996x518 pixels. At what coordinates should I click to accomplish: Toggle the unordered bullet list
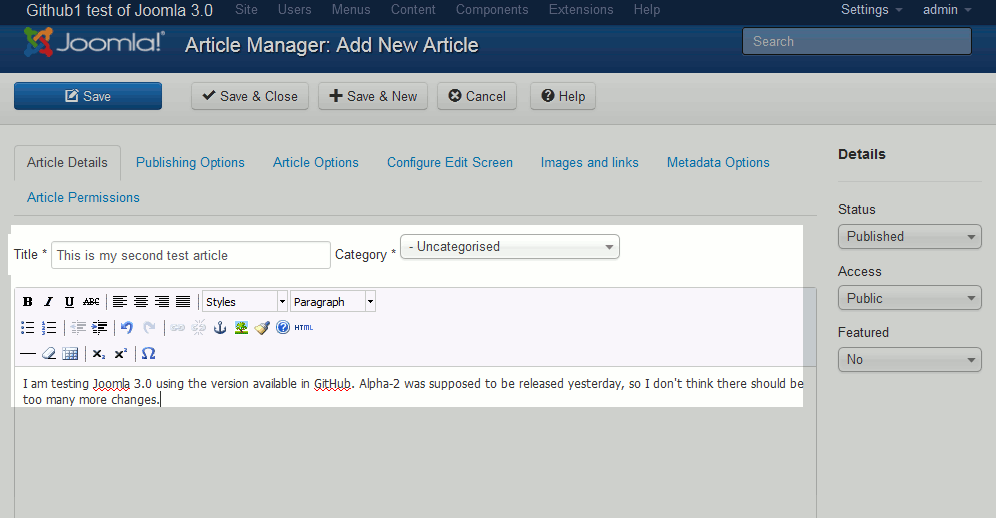[x=28, y=328]
